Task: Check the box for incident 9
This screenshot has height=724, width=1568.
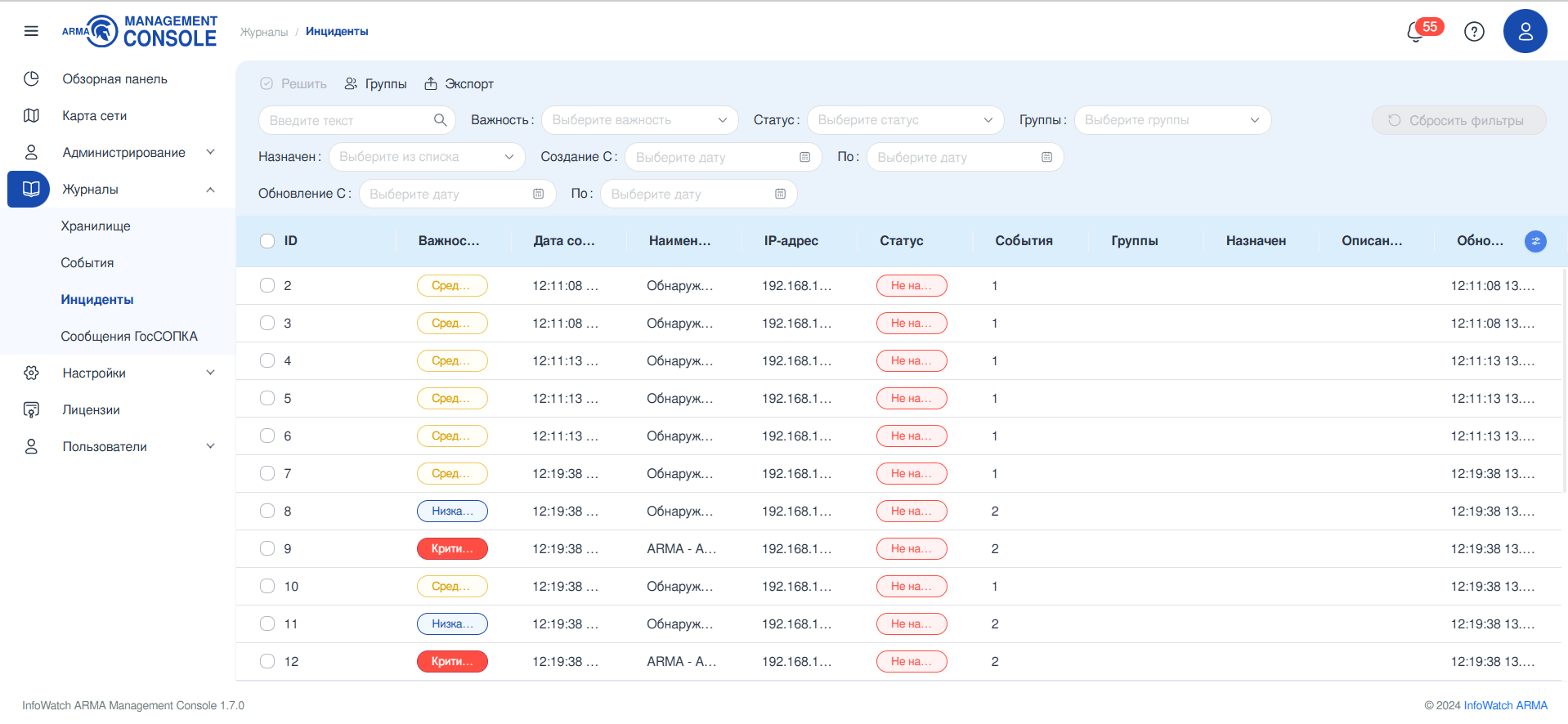Action: [267, 548]
